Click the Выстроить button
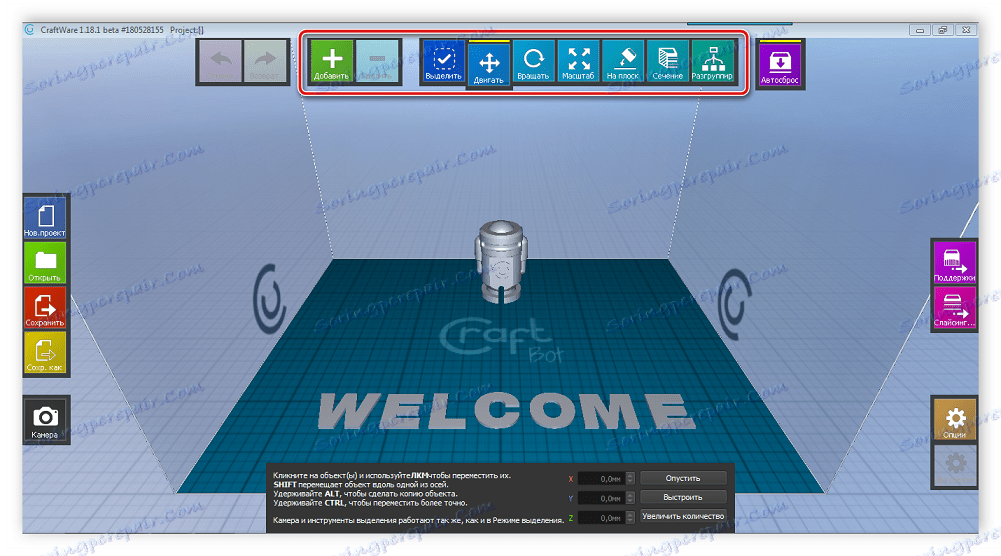This screenshot has width=1001, height=556. [683, 497]
